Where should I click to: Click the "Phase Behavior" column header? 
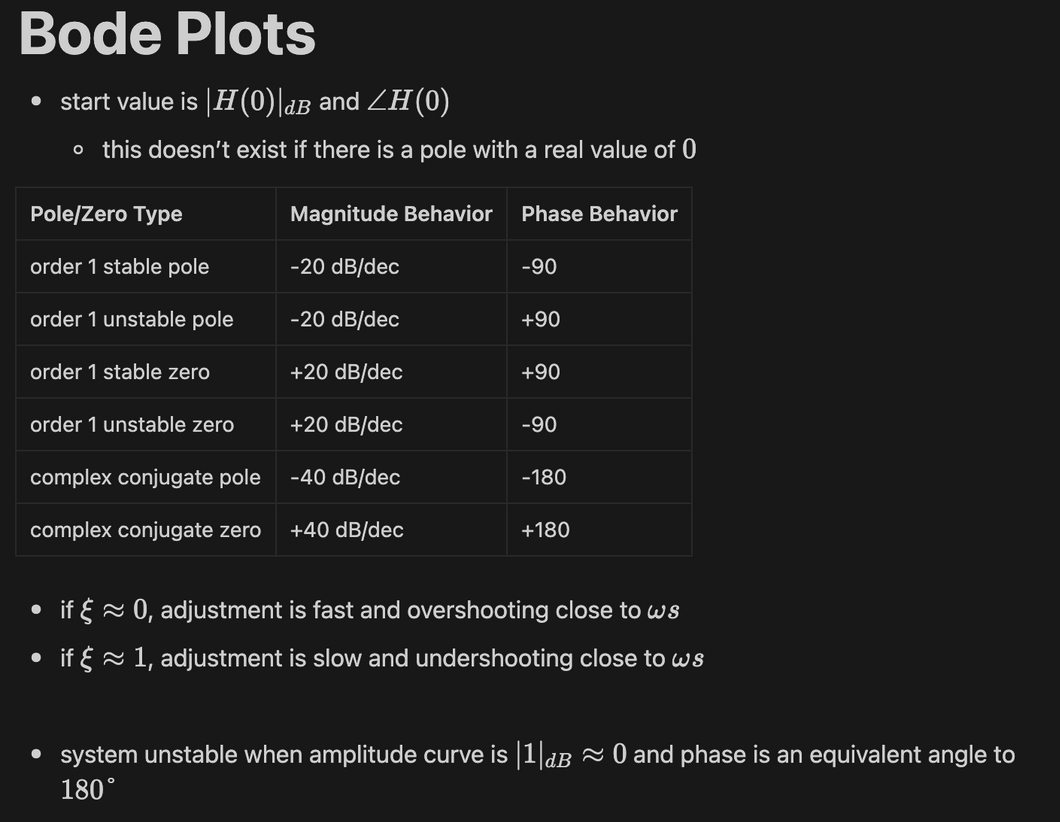point(599,214)
